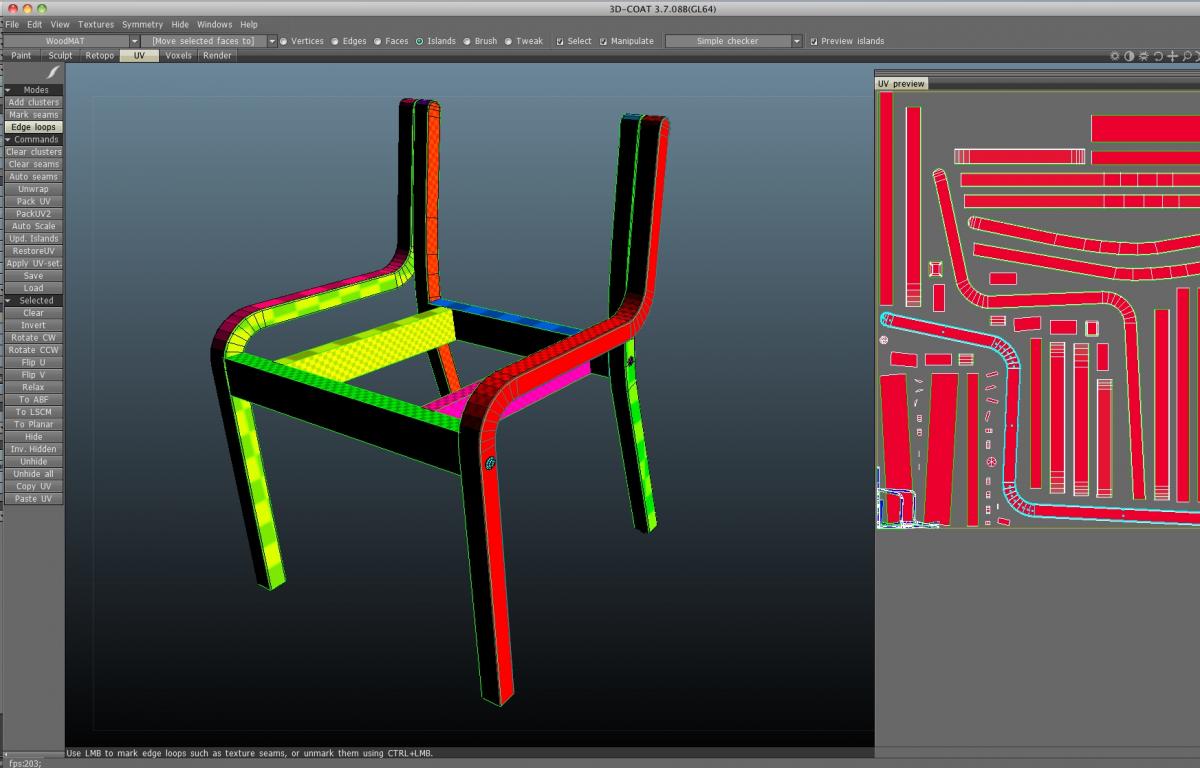Click the sun light-intensity icon
Screen dimensions: 1200x768
(1115, 56)
